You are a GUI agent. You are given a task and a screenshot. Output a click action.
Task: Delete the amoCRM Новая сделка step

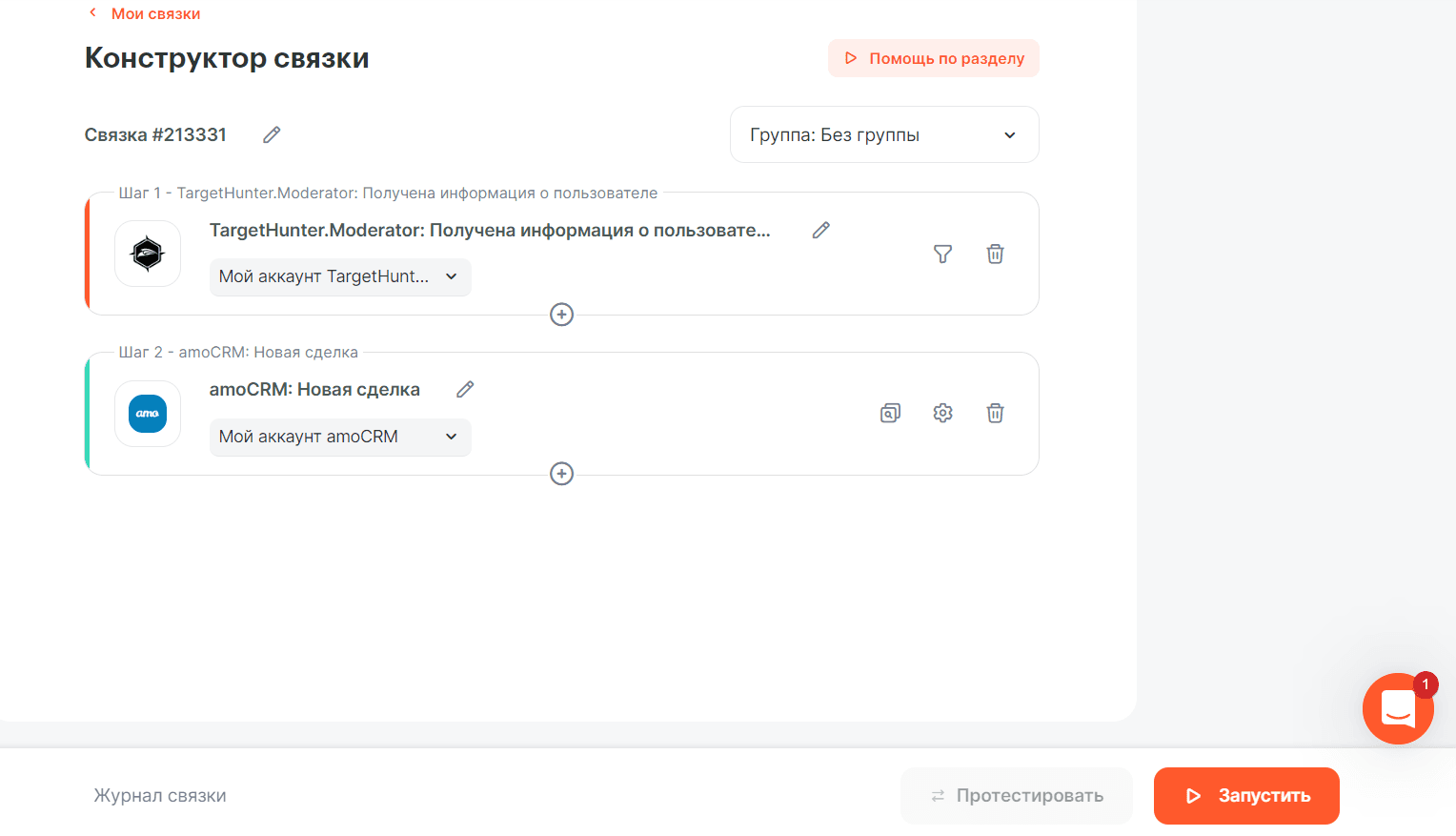pyautogui.click(x=995, y=414)
